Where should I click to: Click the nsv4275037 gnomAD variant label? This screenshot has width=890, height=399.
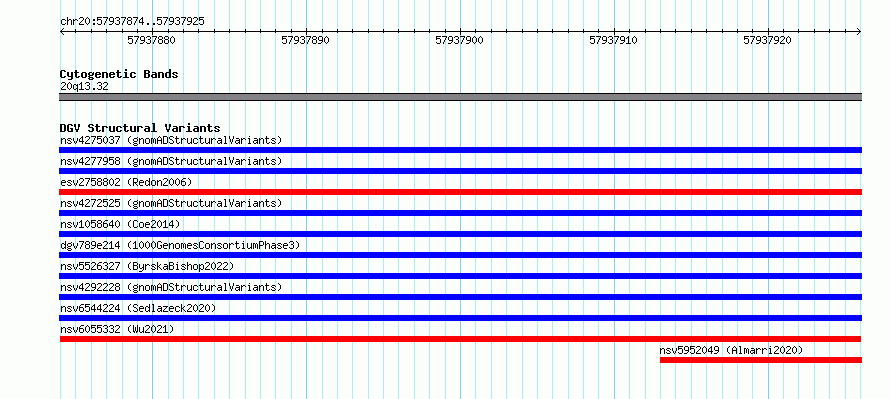(x=171, y=140)
